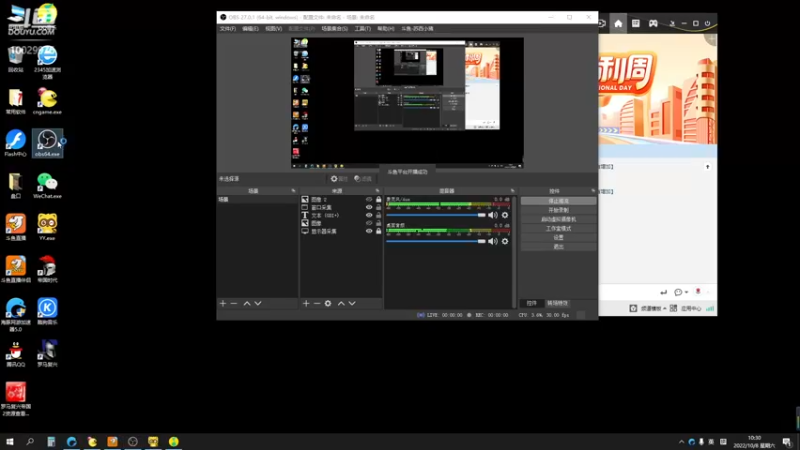Click 退出 button in Controls

click(559, 247)
